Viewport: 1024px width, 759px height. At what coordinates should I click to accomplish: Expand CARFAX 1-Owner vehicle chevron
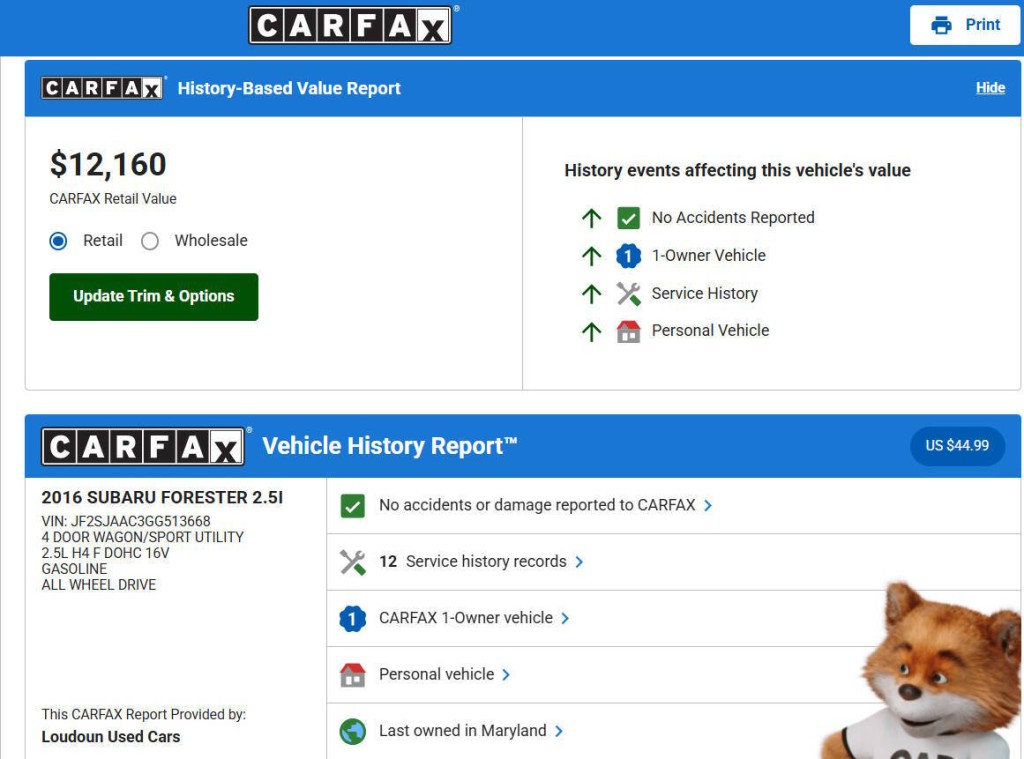pos(565,619)
